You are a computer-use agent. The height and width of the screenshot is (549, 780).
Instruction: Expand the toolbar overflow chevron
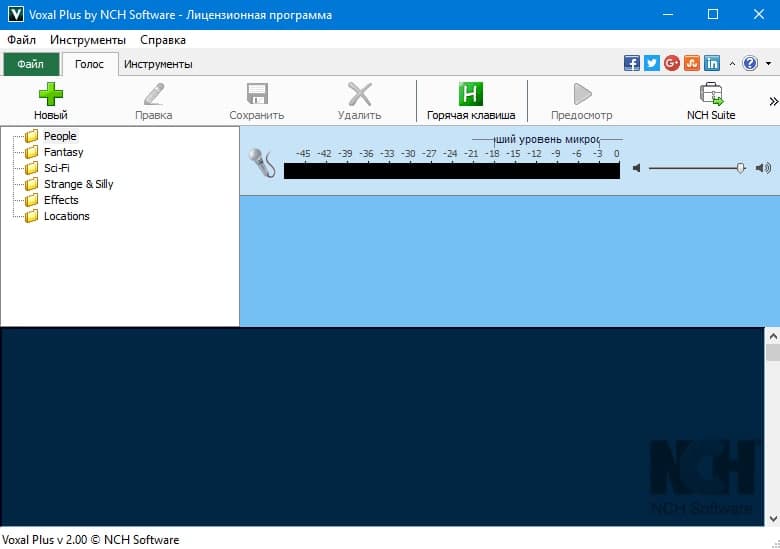773,101
